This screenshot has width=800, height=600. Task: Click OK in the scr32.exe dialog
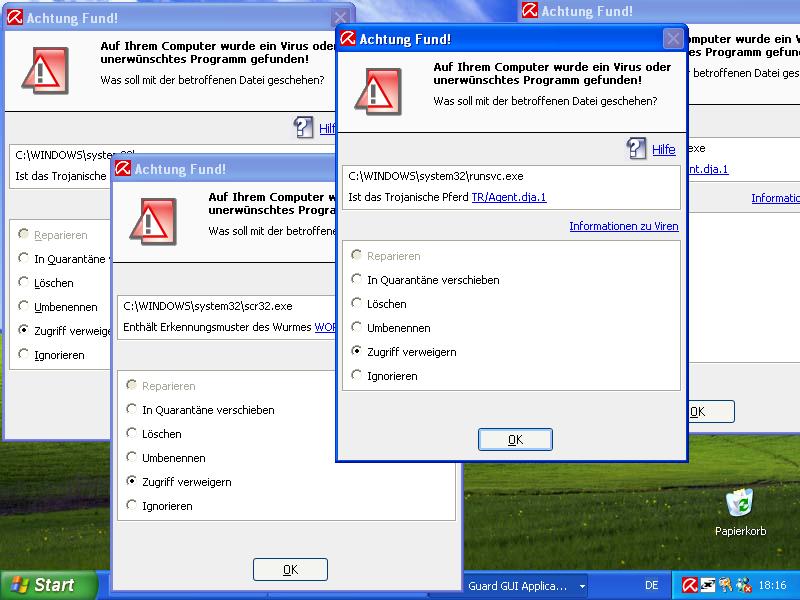290,569
